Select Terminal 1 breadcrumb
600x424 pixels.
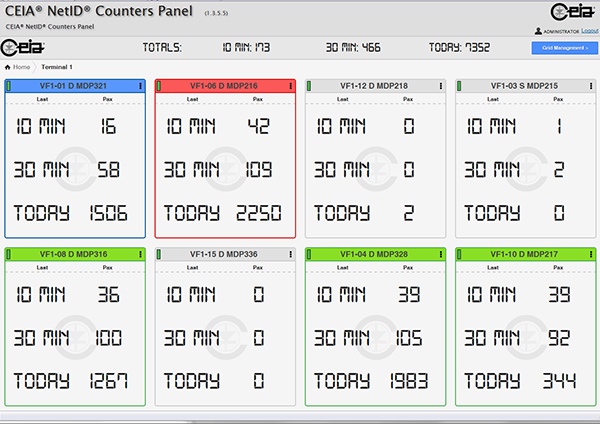pyautogui.click(x=57, y=67)
